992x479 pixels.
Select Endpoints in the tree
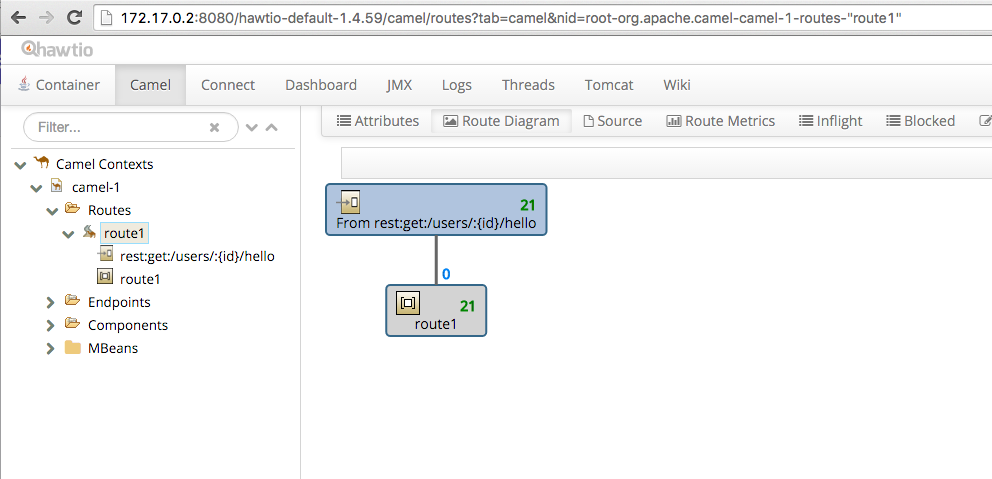click(119, 302)
